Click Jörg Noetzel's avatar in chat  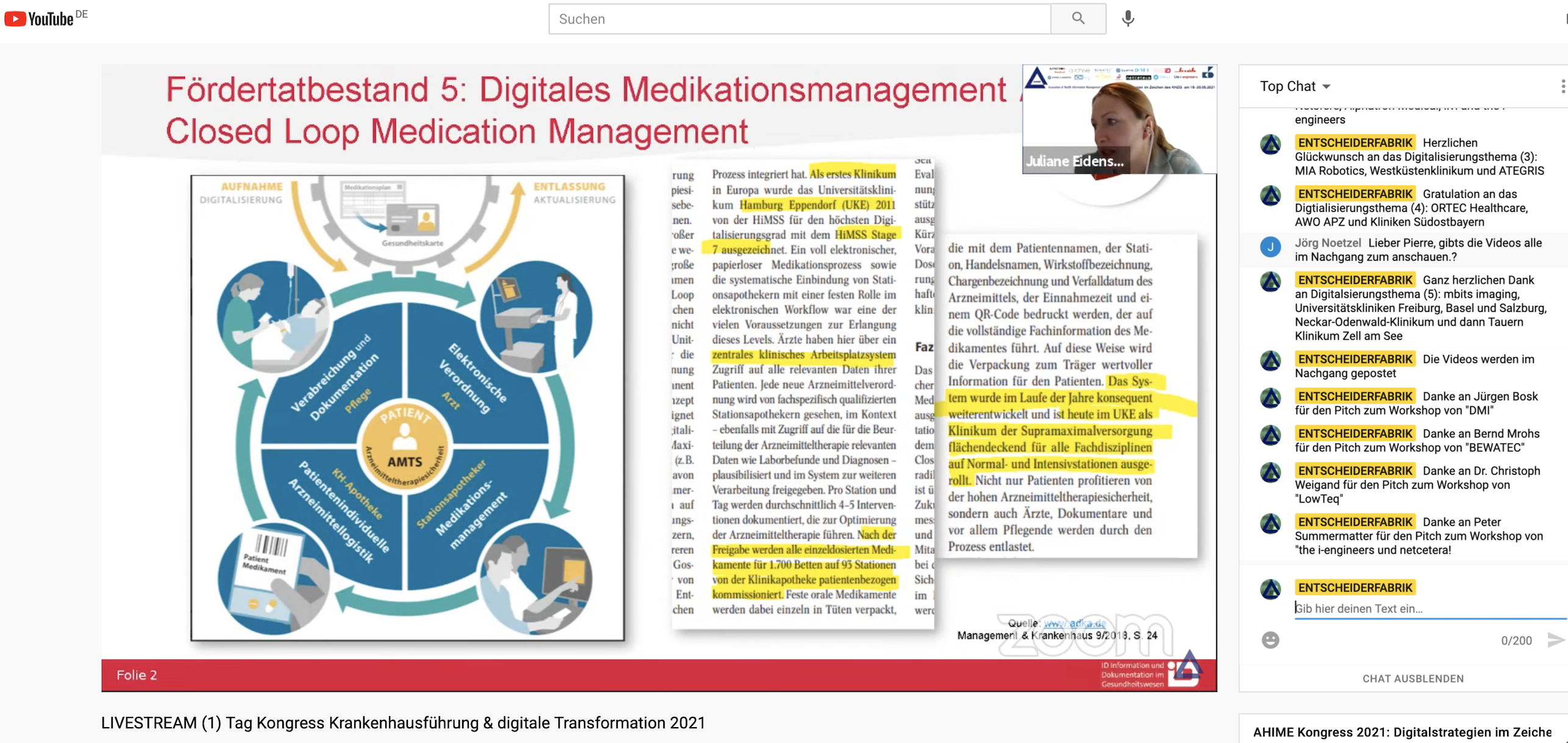pos(1270,247)
